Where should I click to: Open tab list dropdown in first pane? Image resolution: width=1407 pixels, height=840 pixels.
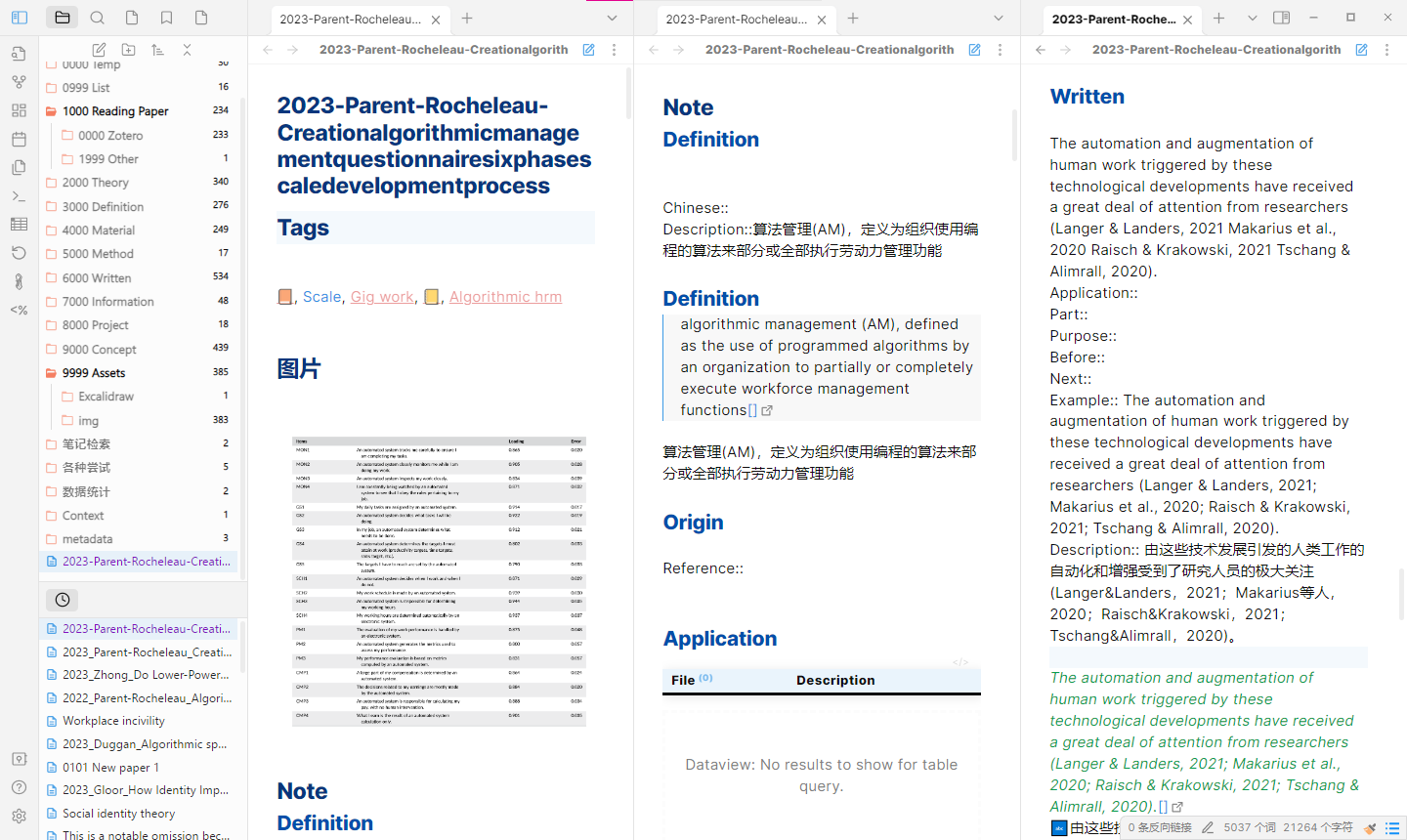pyautogui.click(x=612, y=18)
